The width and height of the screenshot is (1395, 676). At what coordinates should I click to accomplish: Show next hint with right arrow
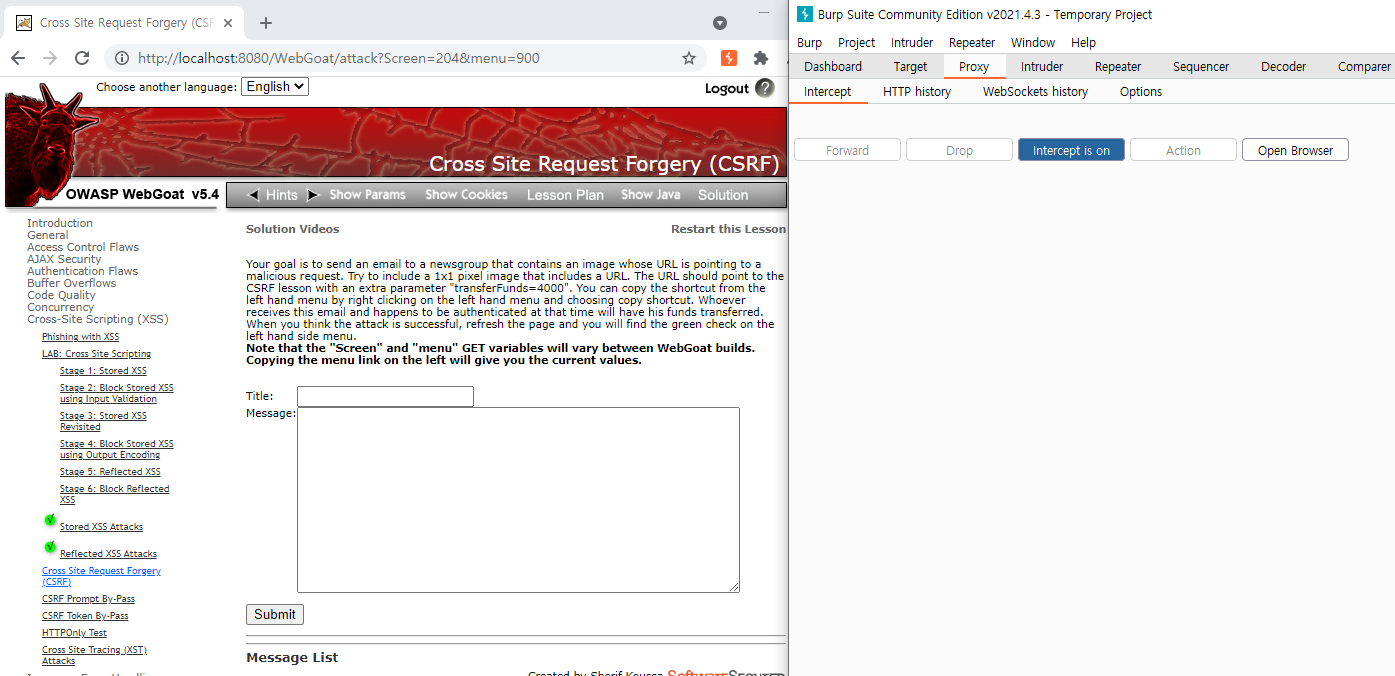coord(312,195)
